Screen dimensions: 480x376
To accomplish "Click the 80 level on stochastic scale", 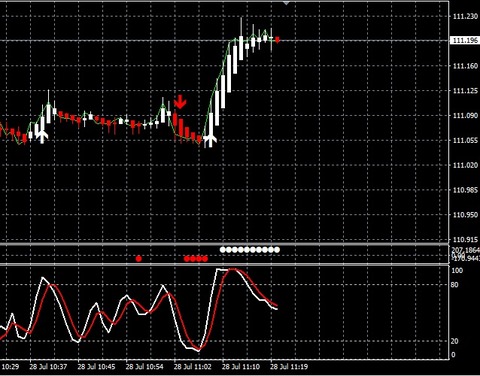I will 454,285.
